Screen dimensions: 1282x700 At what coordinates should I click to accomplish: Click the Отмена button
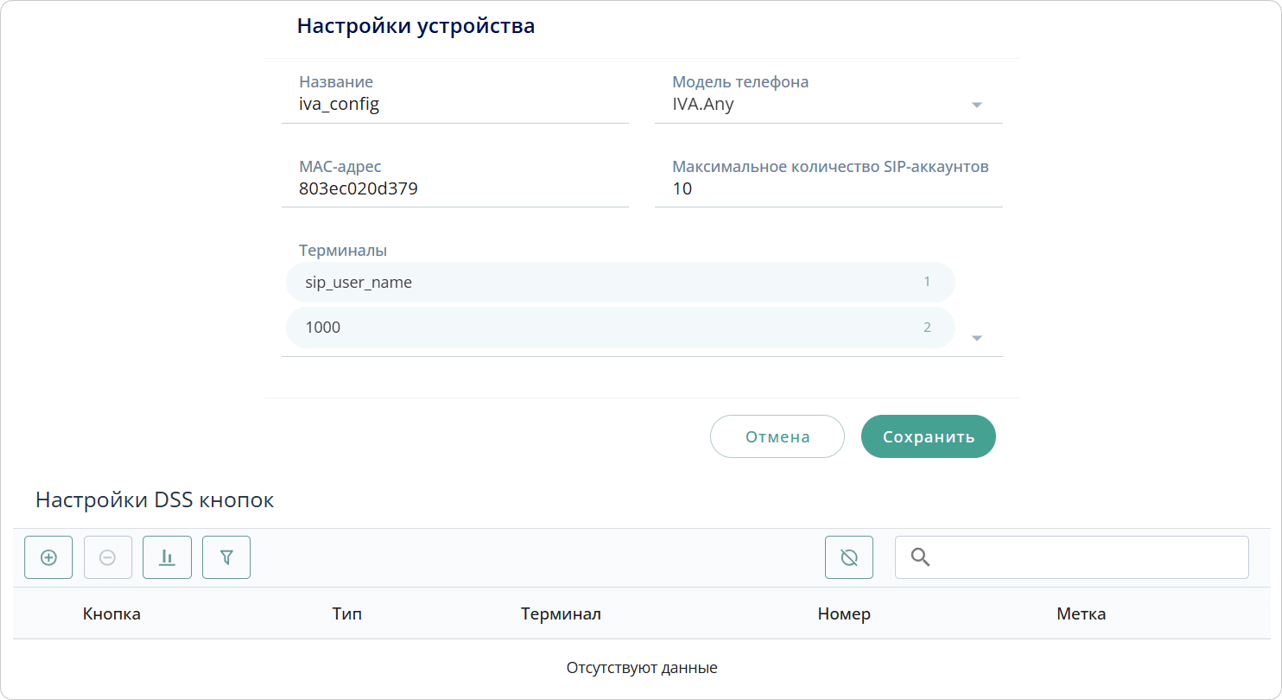point(777,437)
